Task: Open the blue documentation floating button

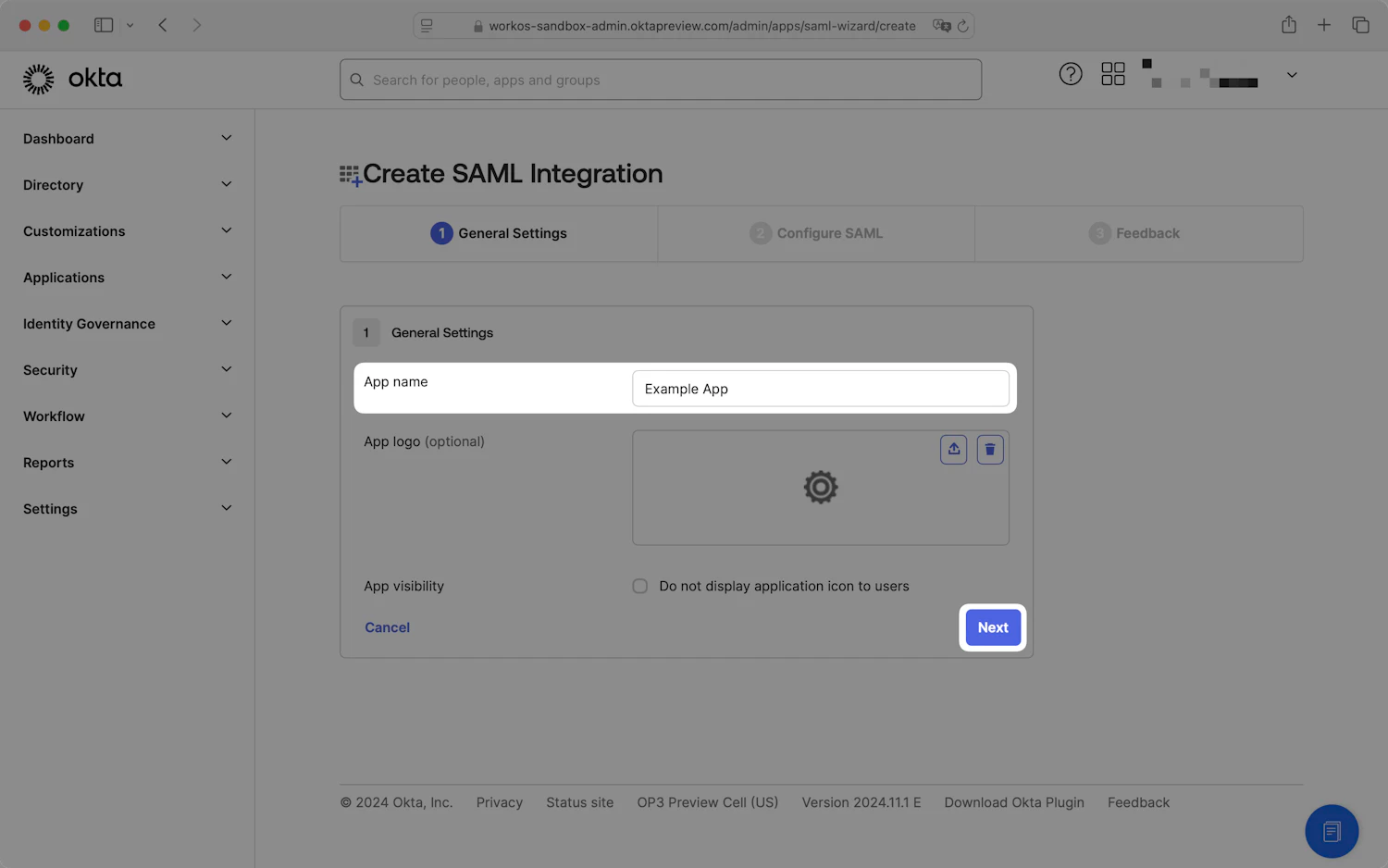Action: pyautogui.click(x=1332, y=831)
